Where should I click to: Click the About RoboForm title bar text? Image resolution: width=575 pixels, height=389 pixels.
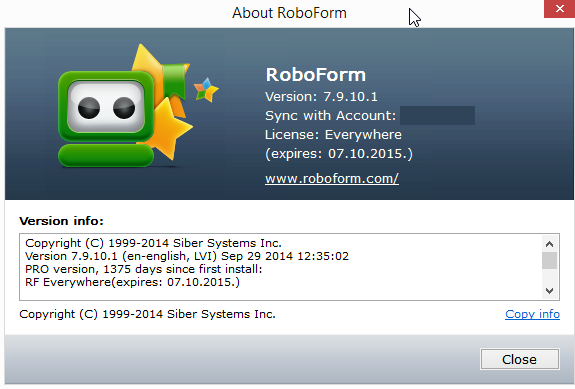click(289, 13)
